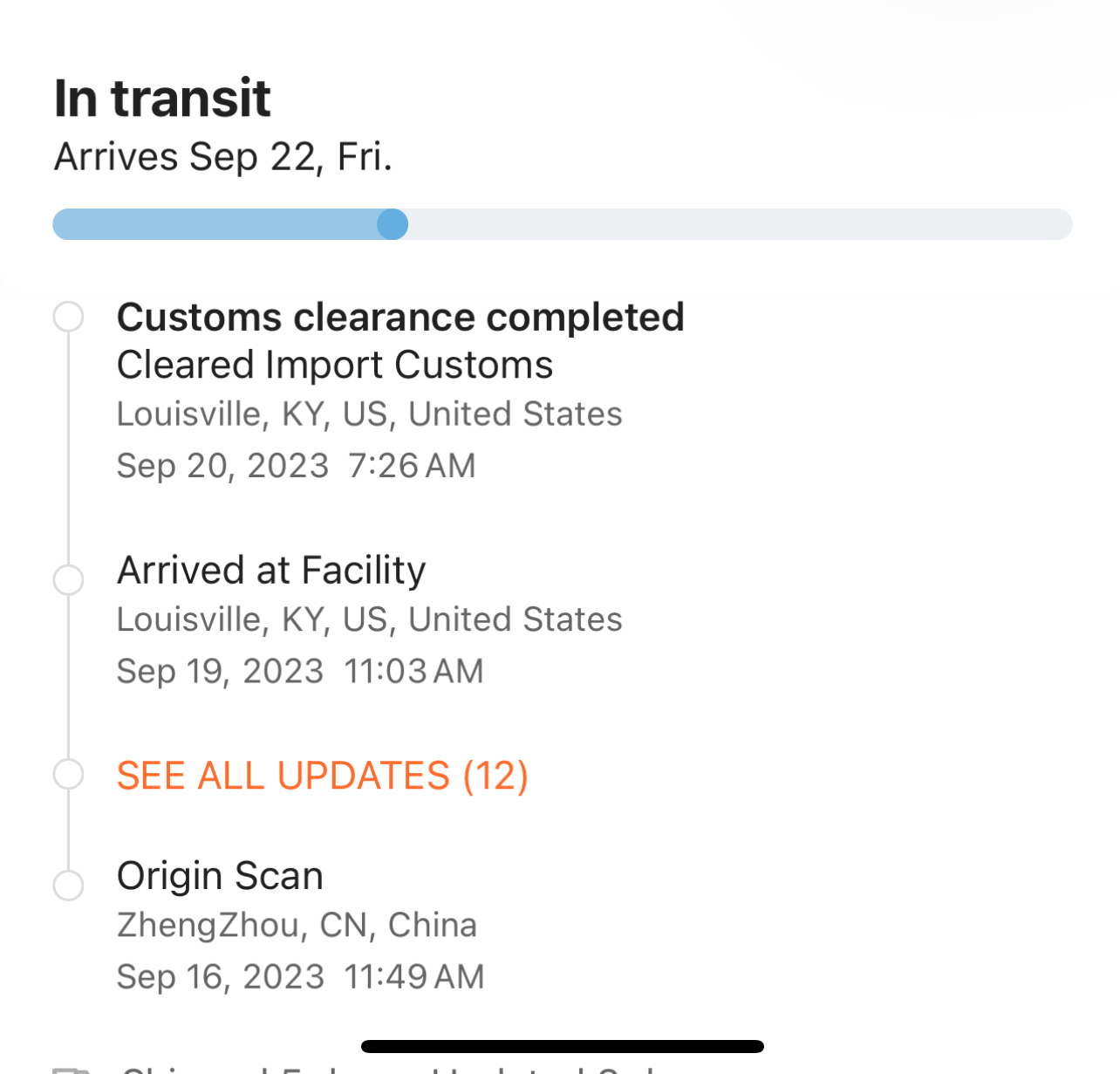Image resolution: width=1120 pixels, height=1074 pixels.
Task: Tap the Sep 19, 2023 11:03 AM timestamp
Action: click(x=299, y=672)
